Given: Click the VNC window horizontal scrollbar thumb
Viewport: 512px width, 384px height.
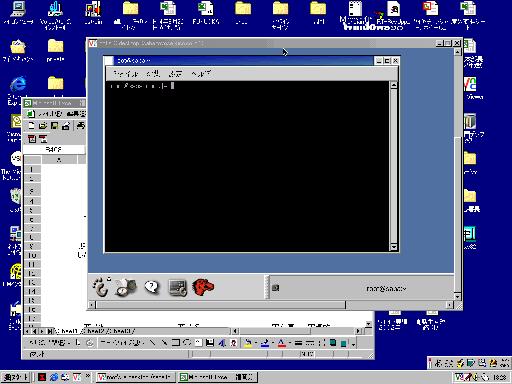Looking at the screenshot, I should [x=221, y=305].
